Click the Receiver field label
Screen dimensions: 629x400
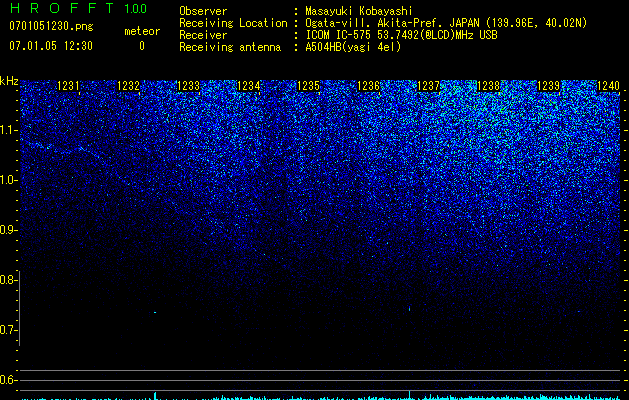[x=203, y=35]
